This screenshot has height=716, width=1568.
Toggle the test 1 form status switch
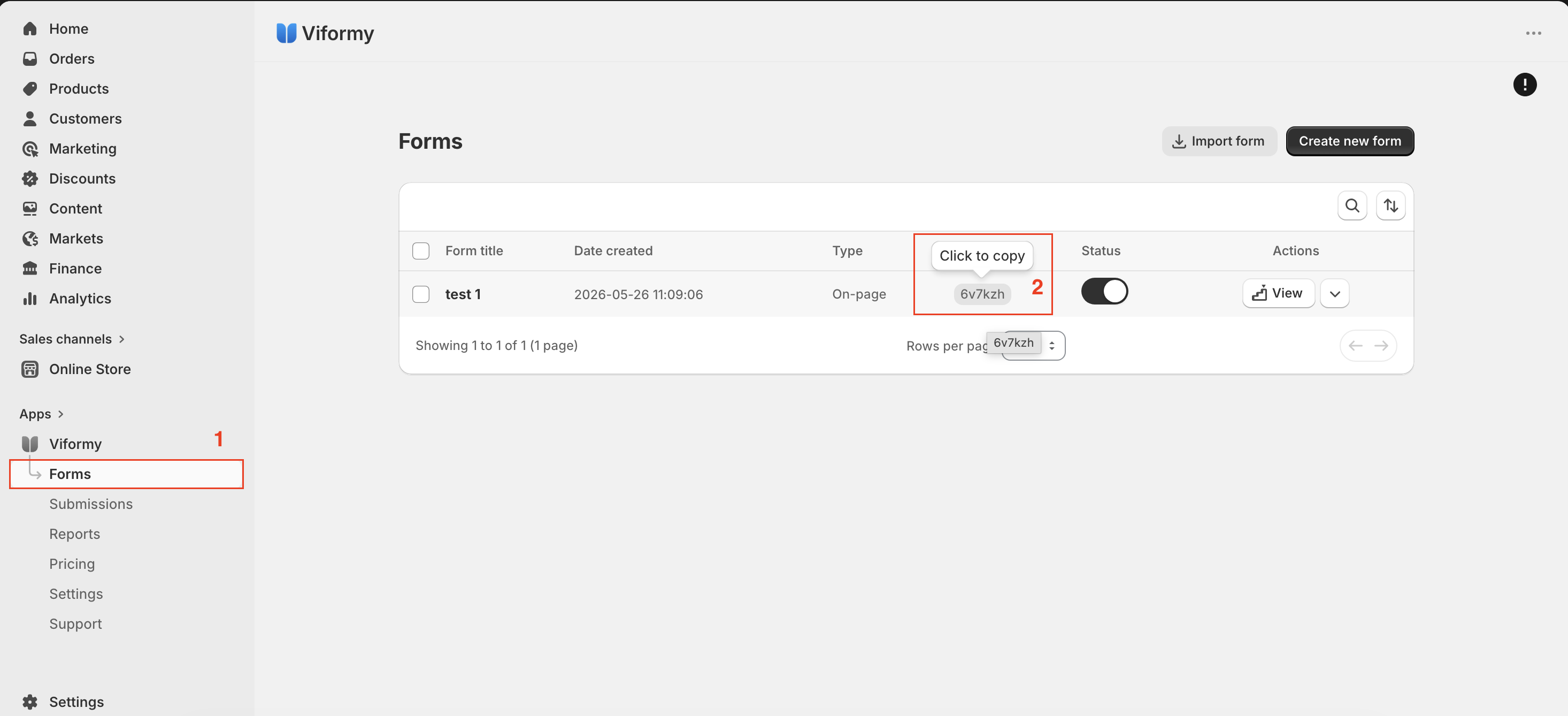click(1104, 292)
